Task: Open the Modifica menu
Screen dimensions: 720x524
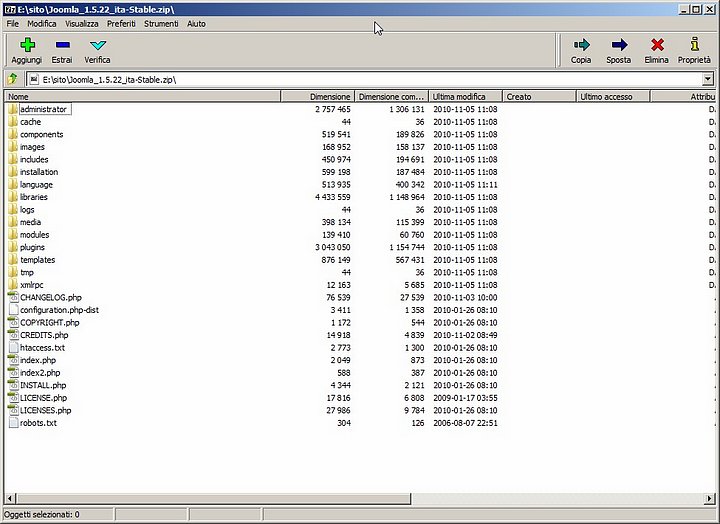Action: point(42,23)
